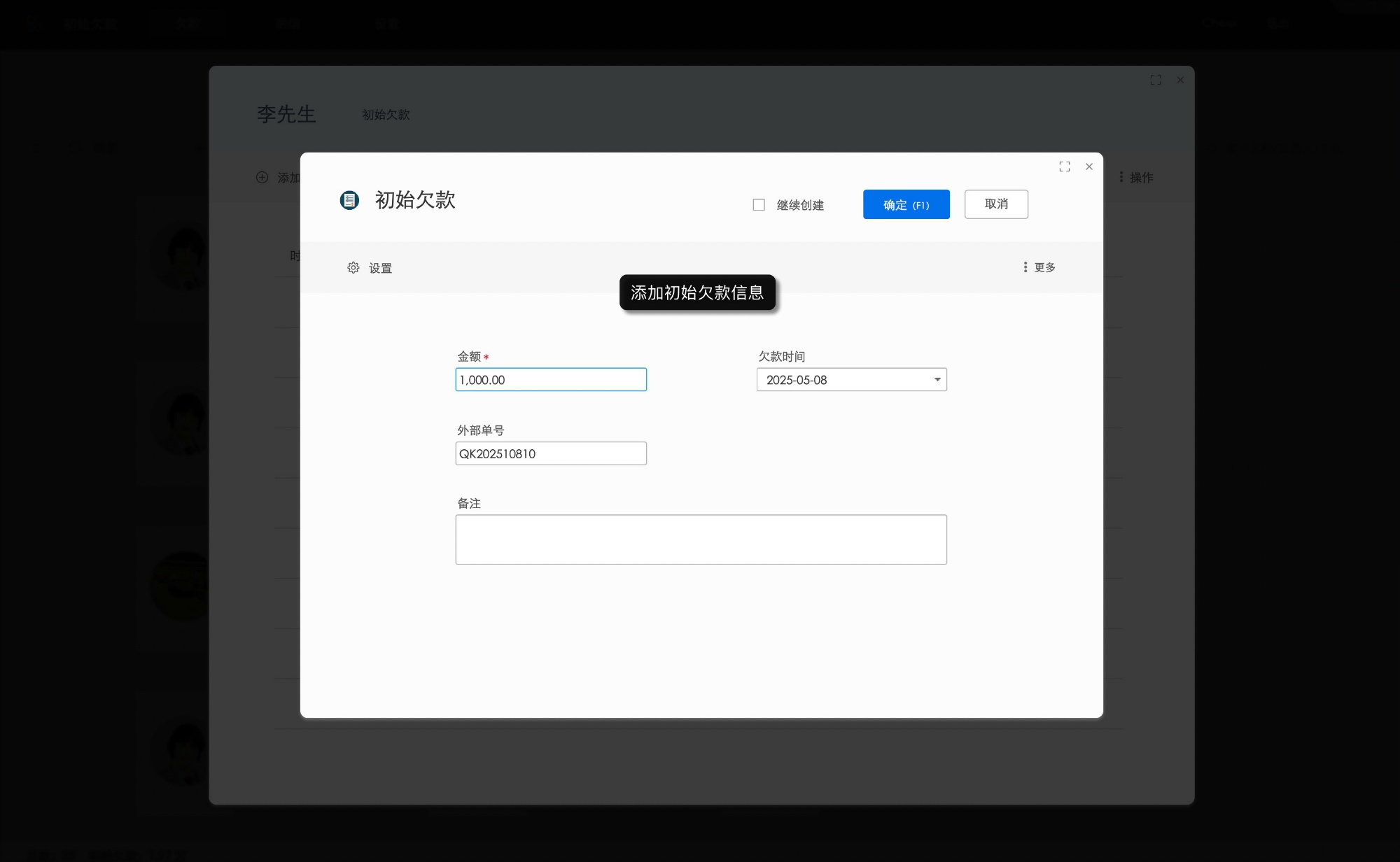Click the 添加 plus icon on the panel
The height and width of the screenshot is (862, 1400).
261,178
